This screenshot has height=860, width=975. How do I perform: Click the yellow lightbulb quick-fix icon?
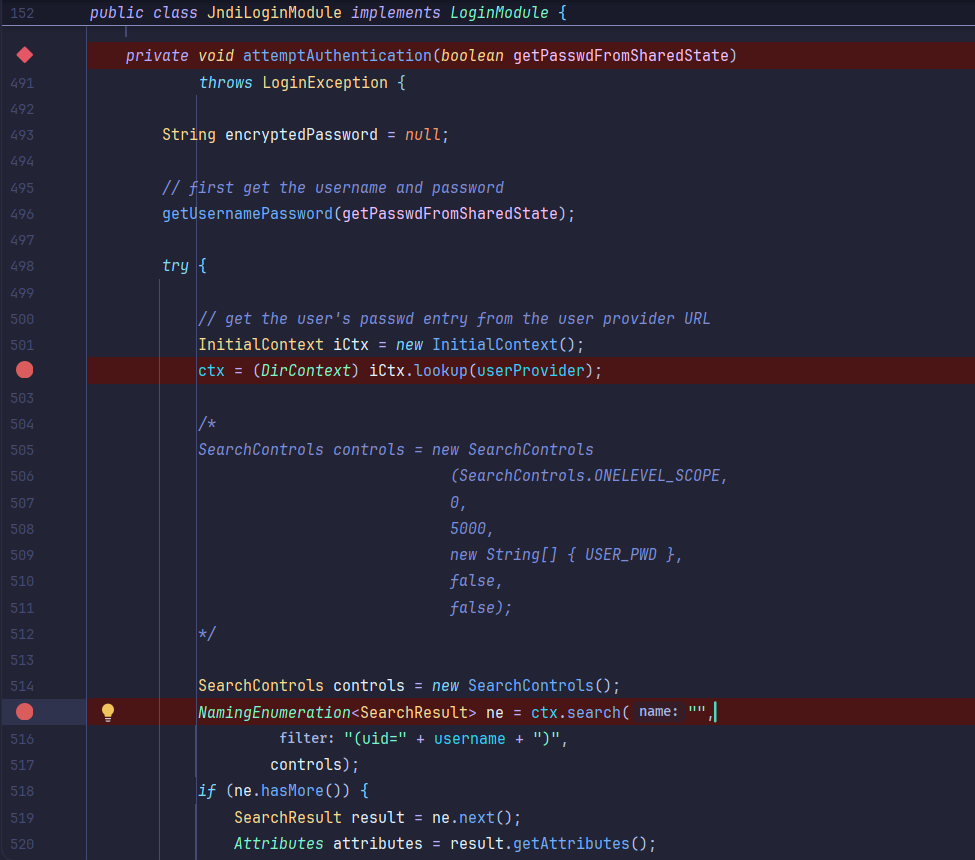click(108, 712)
